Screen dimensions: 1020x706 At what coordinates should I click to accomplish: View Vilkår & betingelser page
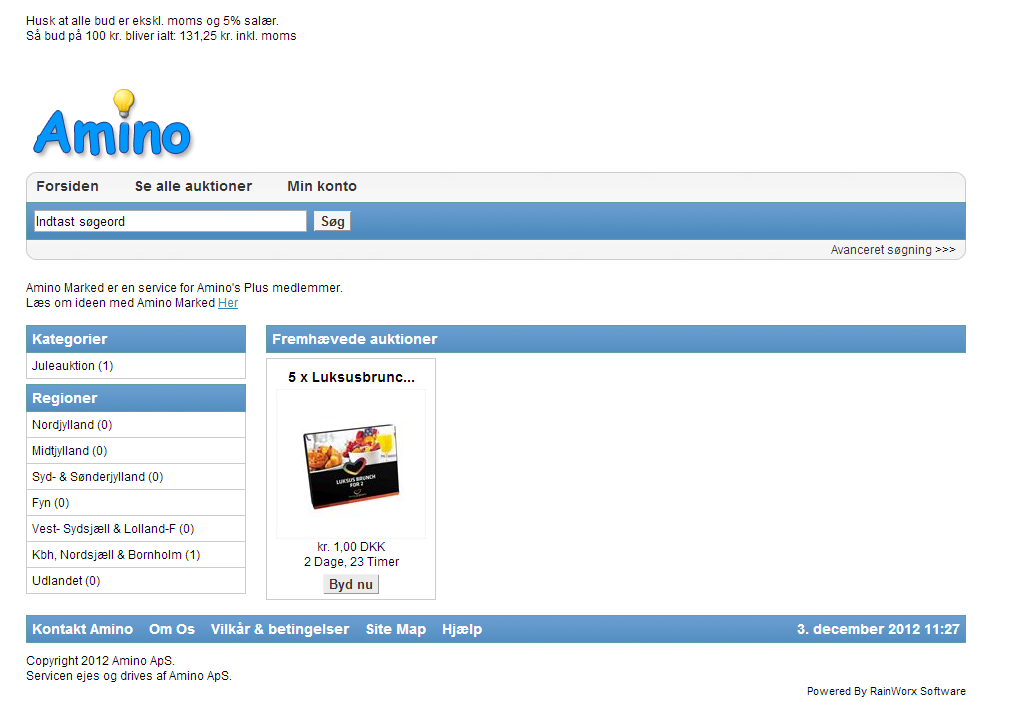coord(280,629)
